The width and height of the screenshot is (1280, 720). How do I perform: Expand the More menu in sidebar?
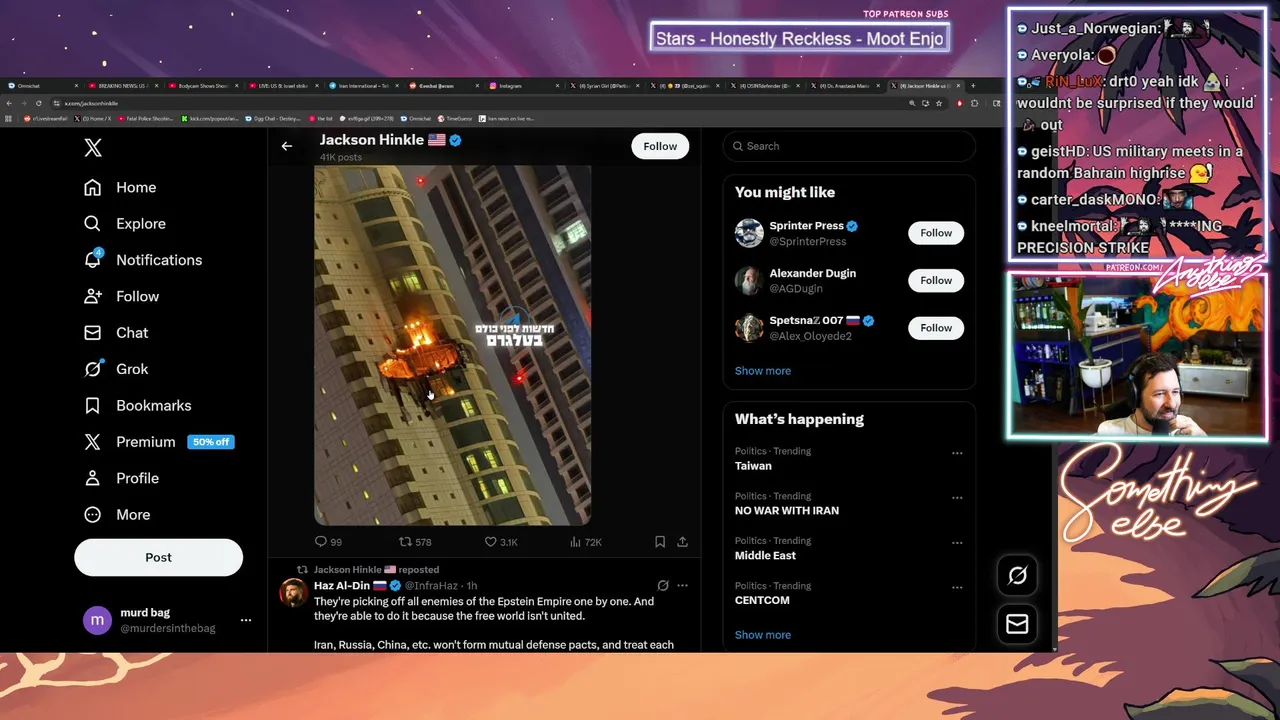coord(117,515)
